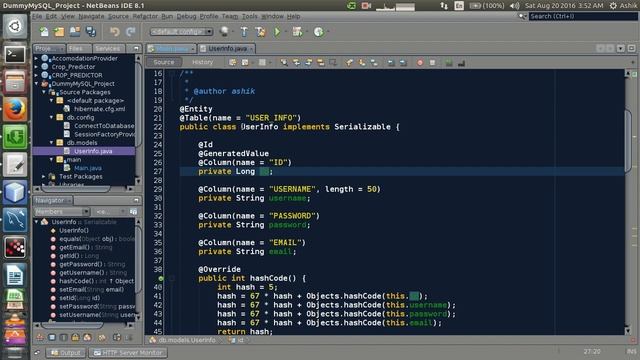The height and width of the screenshot is (360, 640).
Task: Expand the AccomodationProvider project node
Action: 36,58
